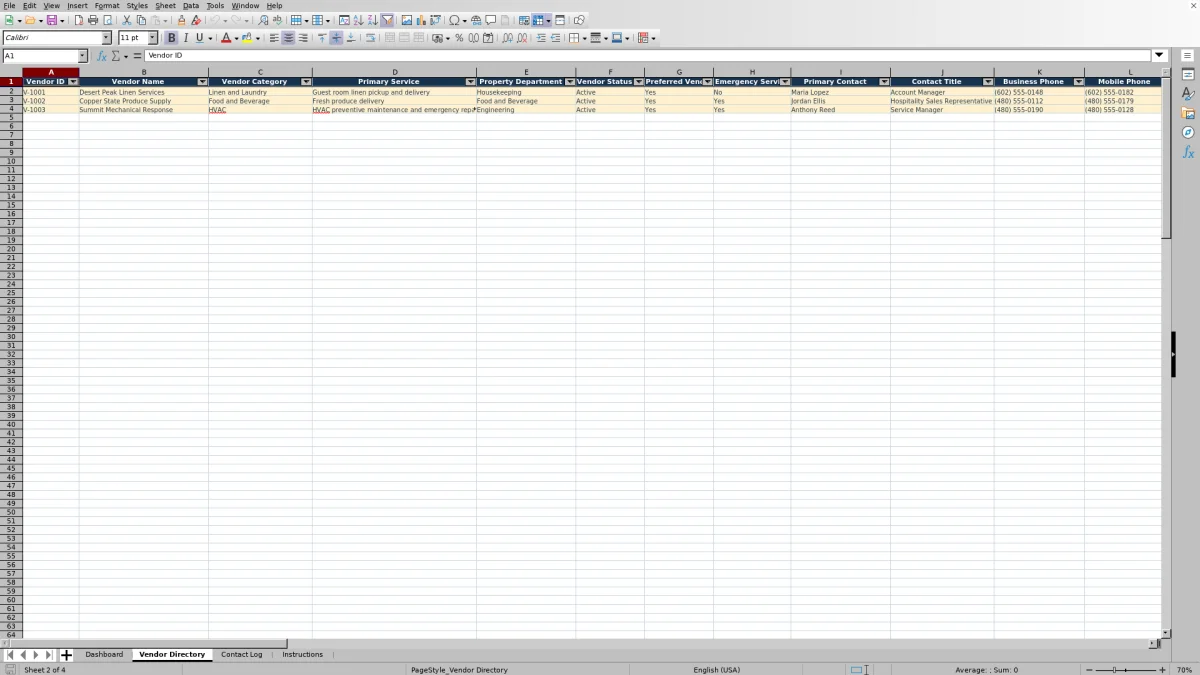The height and width of the screenshot is (675, 1200).
Task: Open the Font Size dropdown
Action: 153,38
